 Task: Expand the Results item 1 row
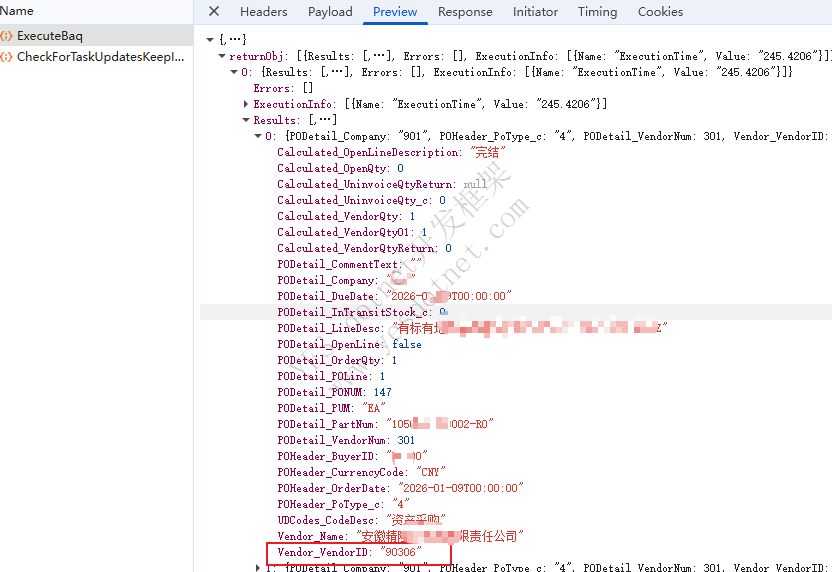point(258,567)
